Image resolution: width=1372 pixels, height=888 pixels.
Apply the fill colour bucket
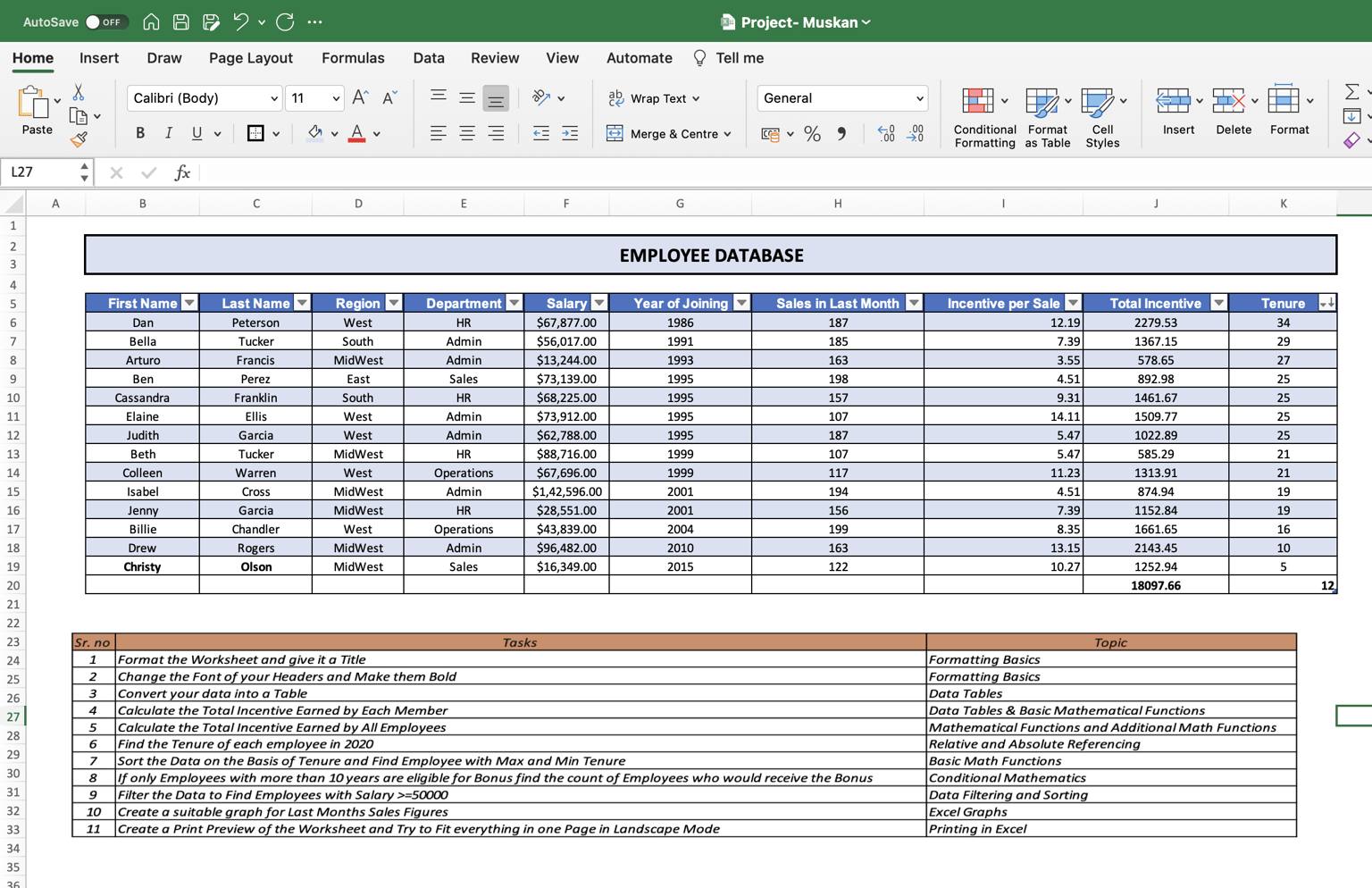314,133
